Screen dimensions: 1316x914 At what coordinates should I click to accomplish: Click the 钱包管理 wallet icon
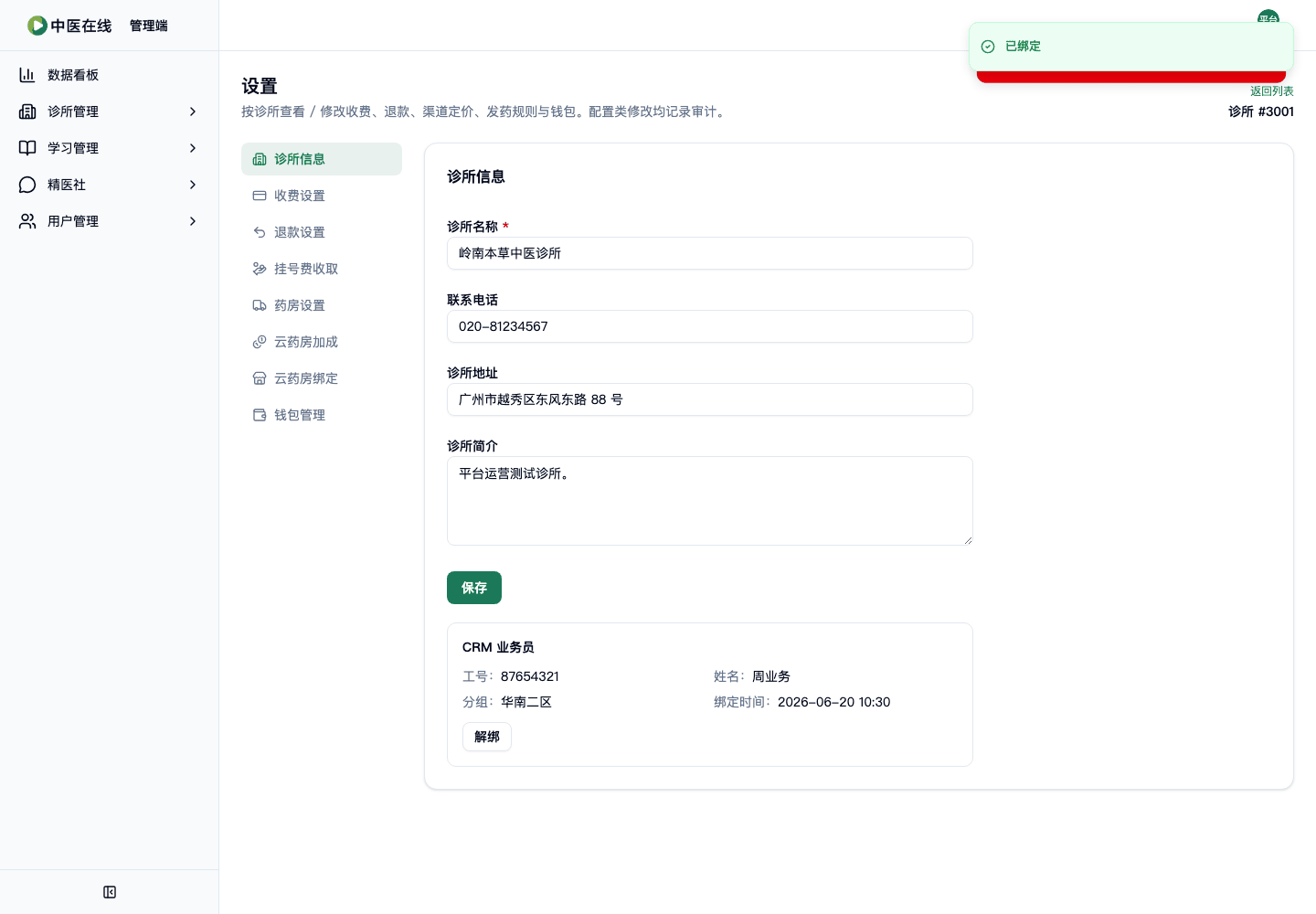point(260,415)
